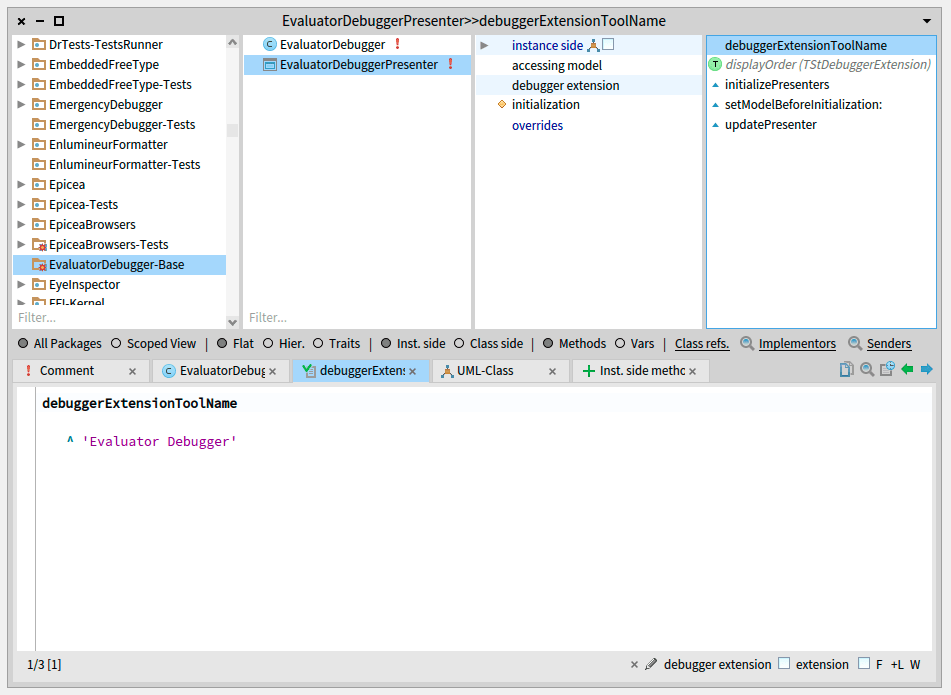Click the copy pages icon in the tab toolbar

coord(847,370)
